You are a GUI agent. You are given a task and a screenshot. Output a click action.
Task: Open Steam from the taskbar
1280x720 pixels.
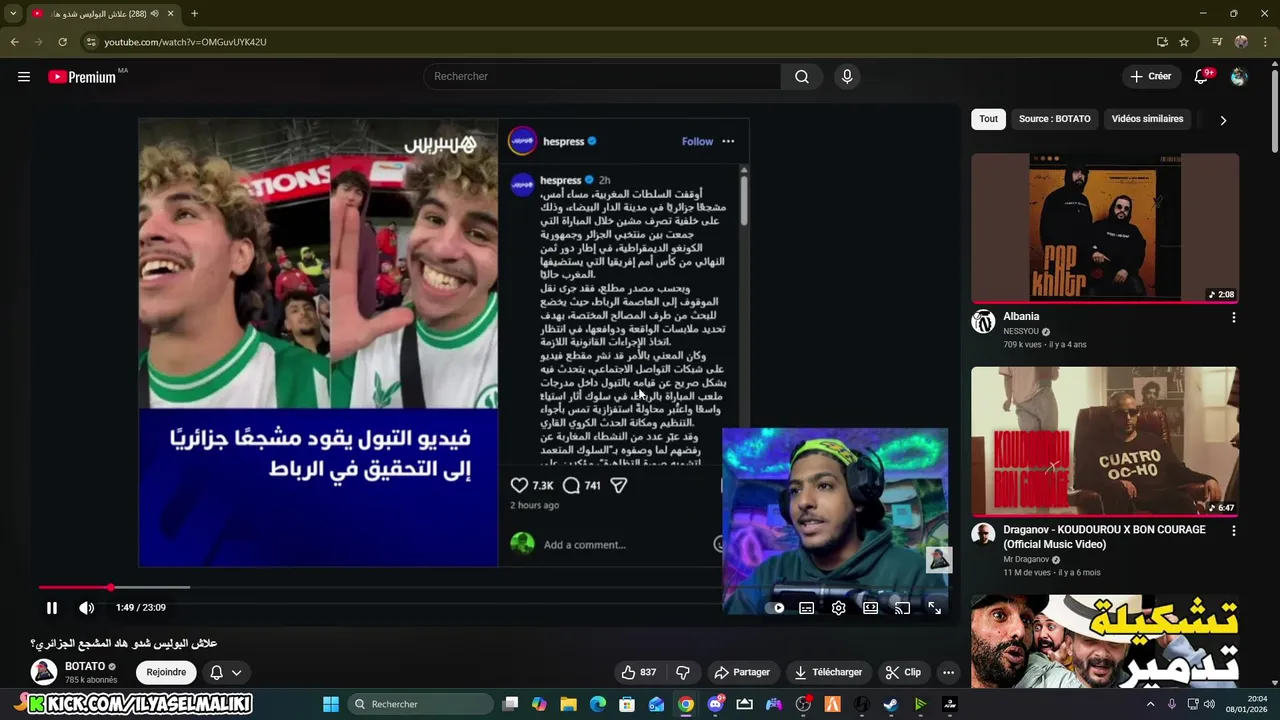(x=890, y=704)
